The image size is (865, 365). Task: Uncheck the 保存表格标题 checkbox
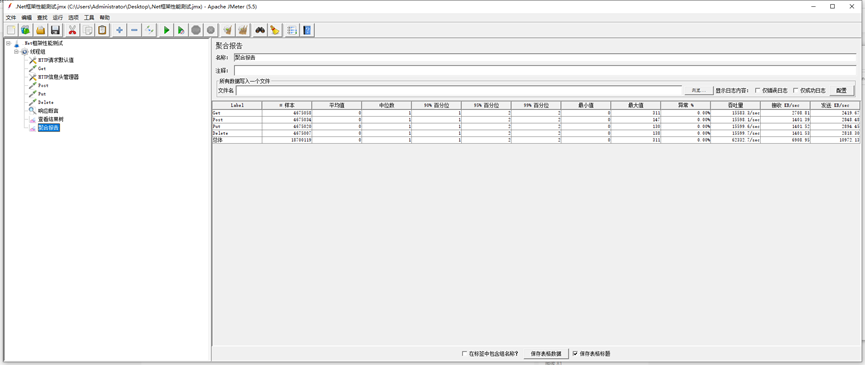click(x=575, y=353)
